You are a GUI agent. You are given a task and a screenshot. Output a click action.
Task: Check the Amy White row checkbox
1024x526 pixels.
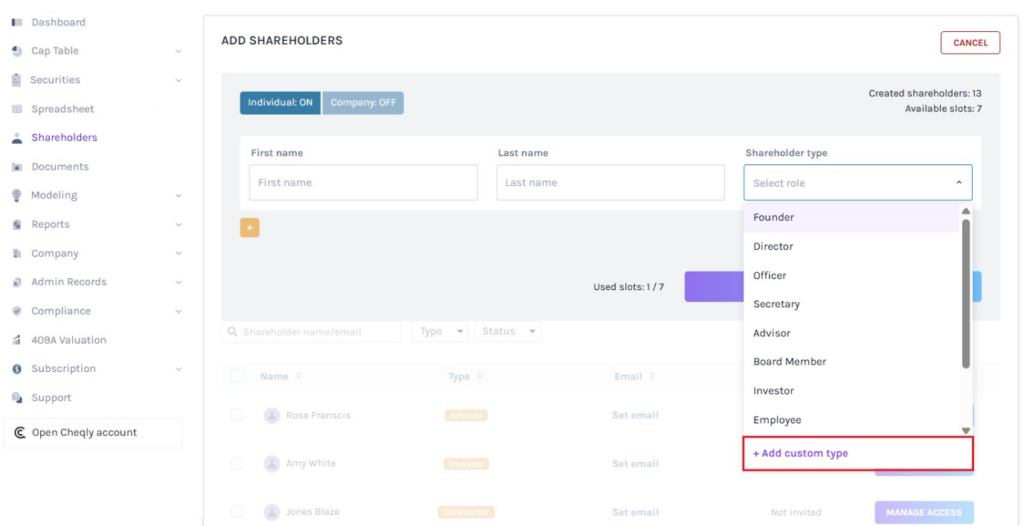tap(236, 463)
